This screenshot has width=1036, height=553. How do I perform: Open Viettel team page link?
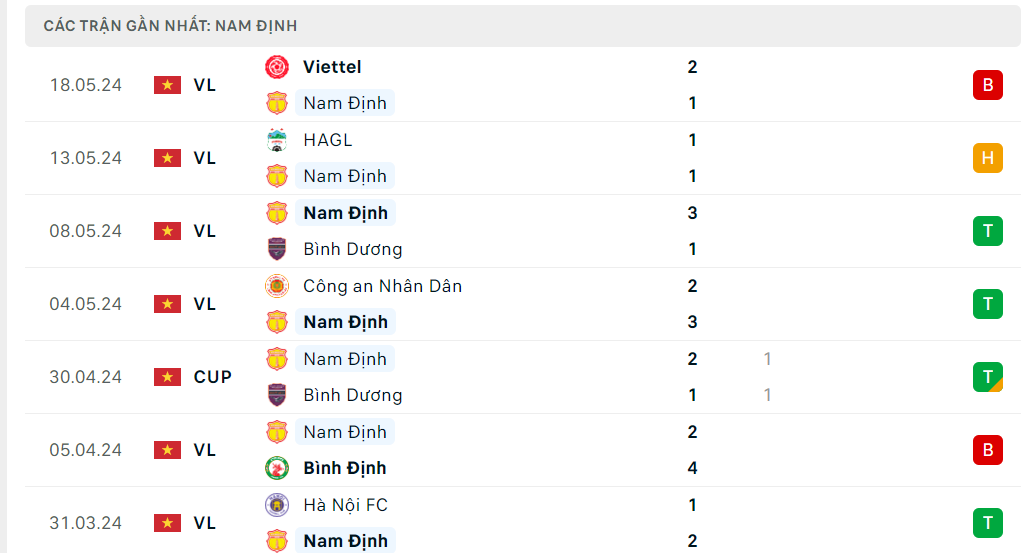tap(332, 67)
